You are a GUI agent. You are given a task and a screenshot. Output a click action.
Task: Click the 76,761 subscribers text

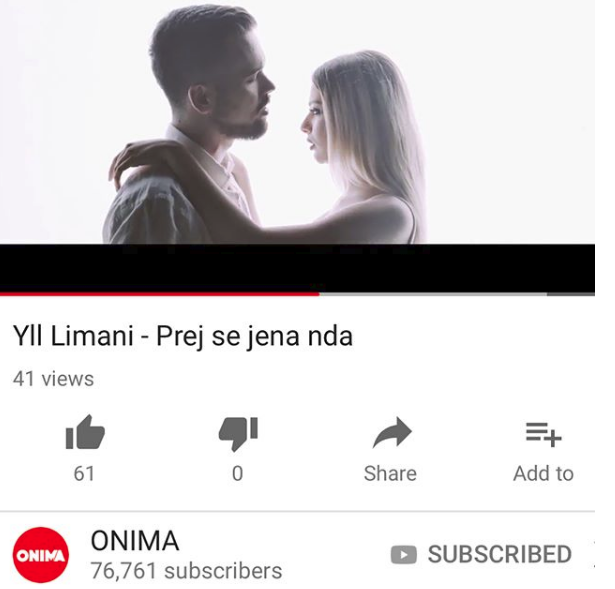click(x=186, y=571)
